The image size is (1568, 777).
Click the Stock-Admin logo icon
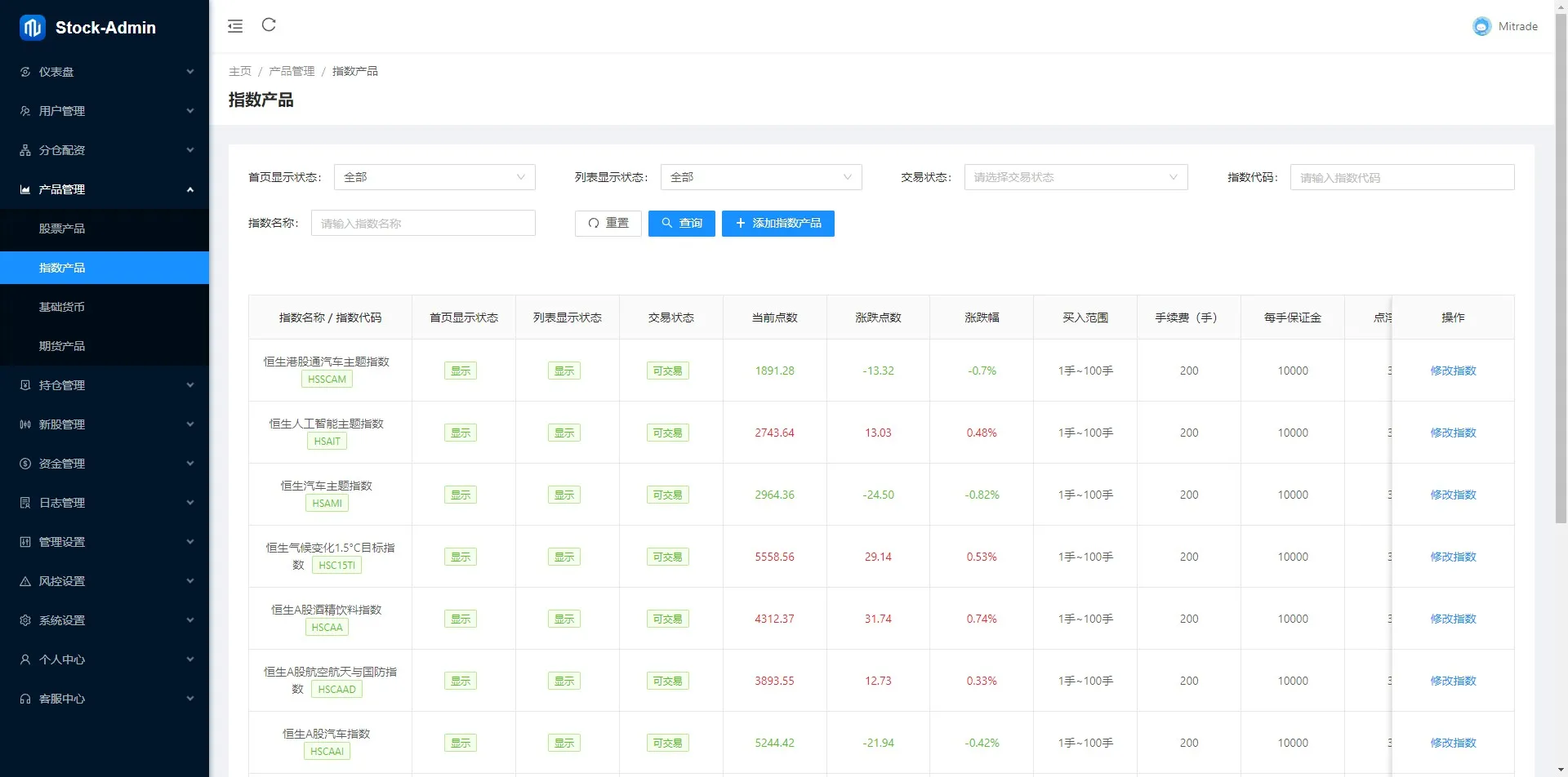tap(33, 28)
